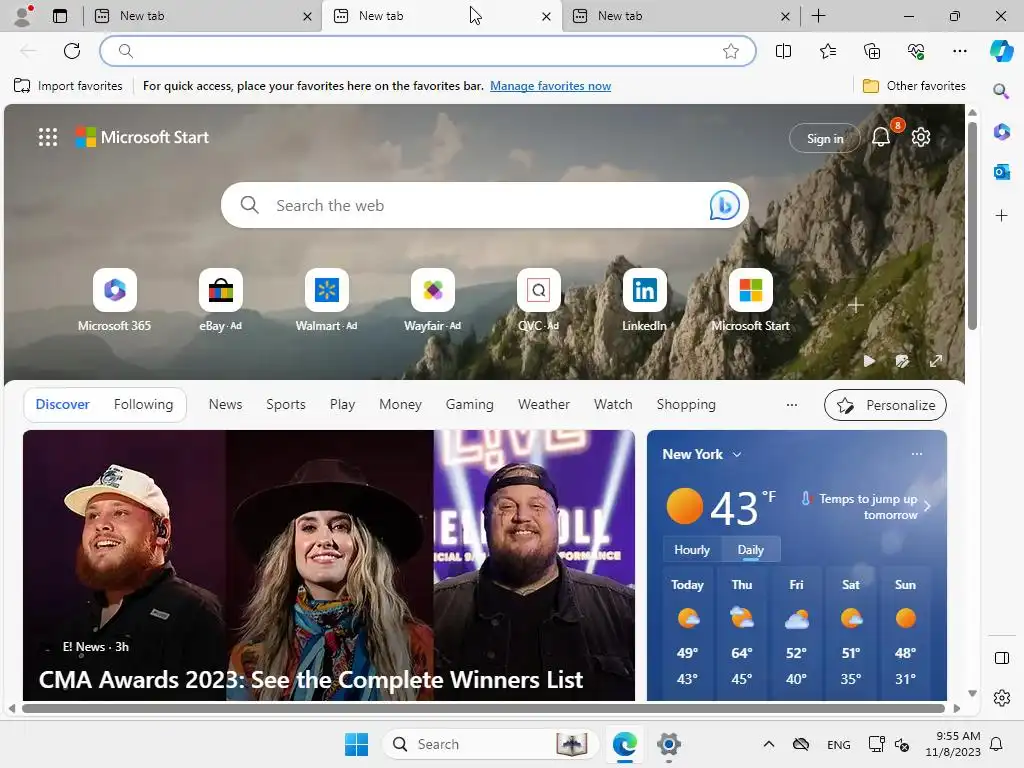The image size is (1024, 768).
Task: Show more feed categories ellipsis
Action: click(x=792, y=405)
